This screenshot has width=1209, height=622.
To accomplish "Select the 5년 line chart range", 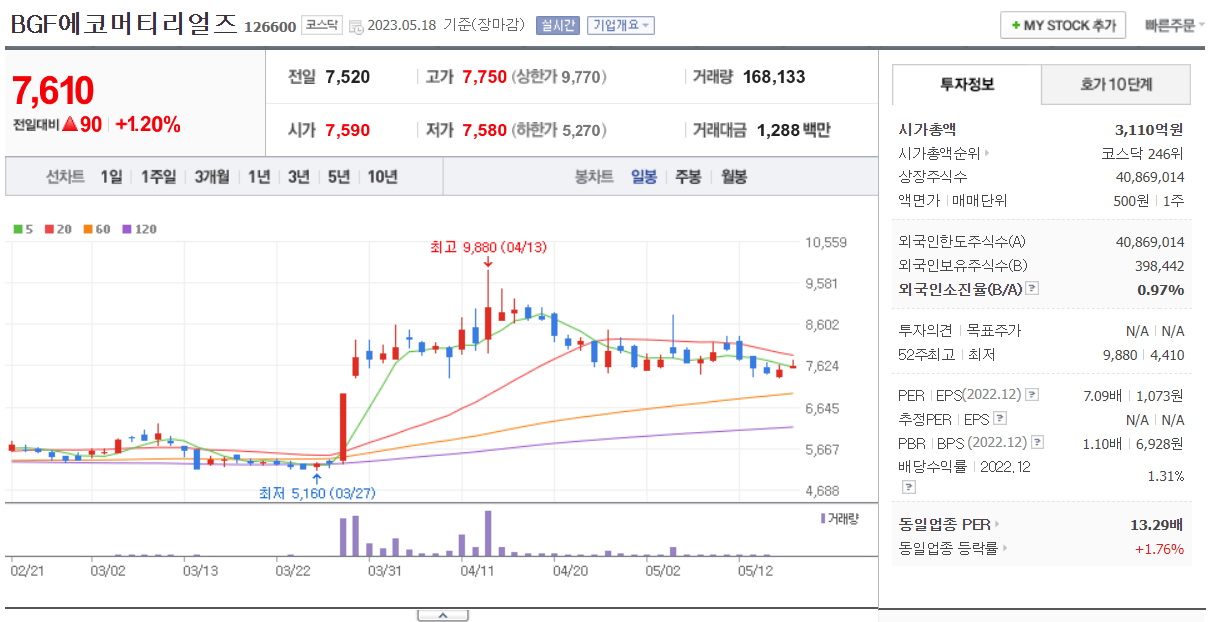I will point(339,177).
